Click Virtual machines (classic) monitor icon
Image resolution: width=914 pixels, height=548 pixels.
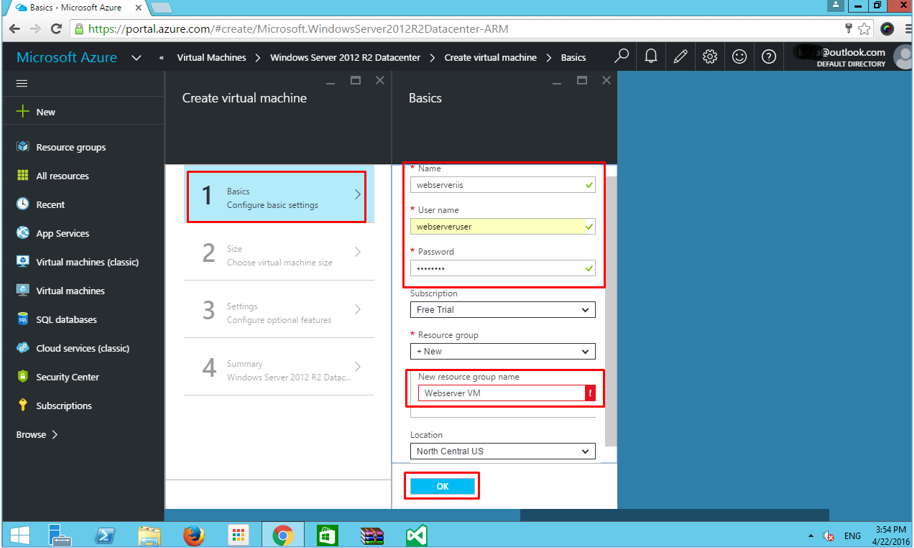click(x=23, y=261)
